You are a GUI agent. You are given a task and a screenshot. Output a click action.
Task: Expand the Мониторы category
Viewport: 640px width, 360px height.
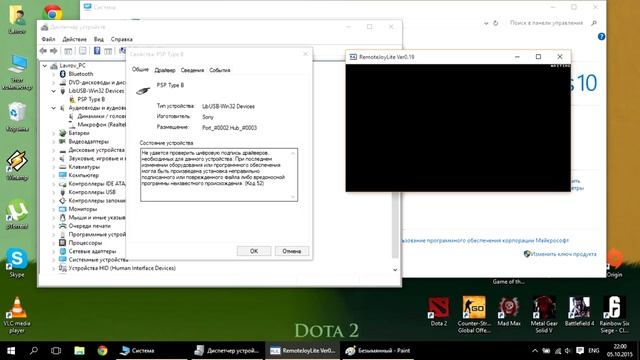(x=53, y=209)
